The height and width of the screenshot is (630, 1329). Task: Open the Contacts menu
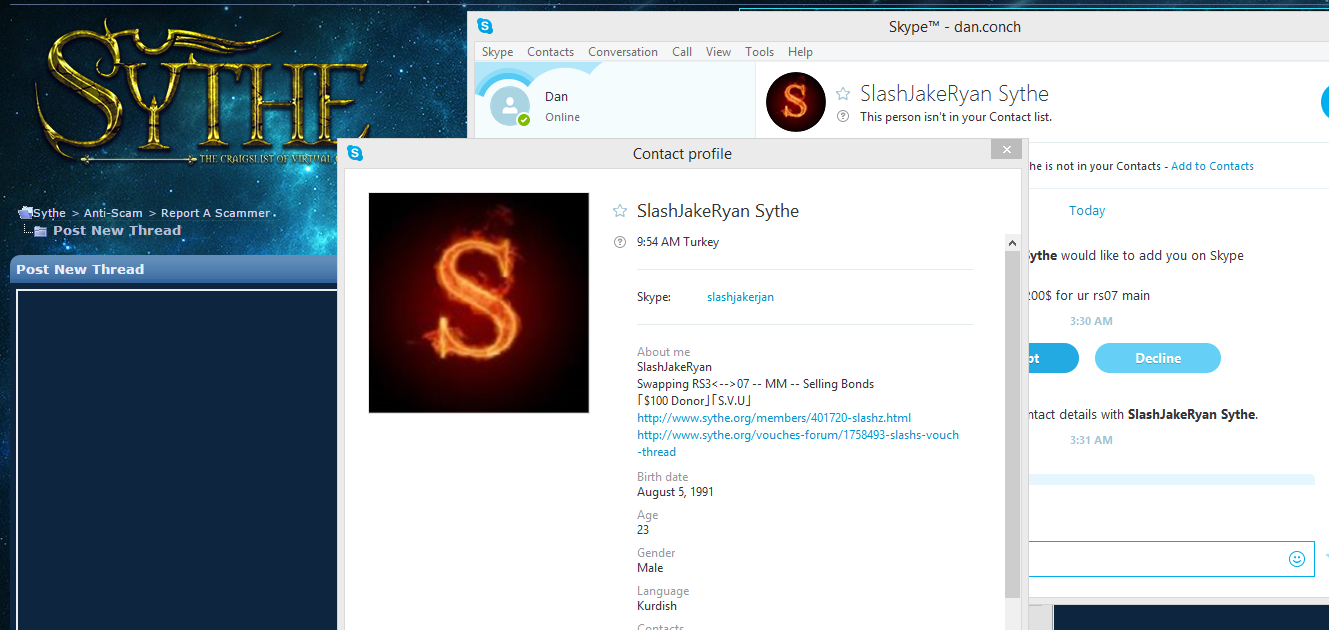click(x=550, y=52)
